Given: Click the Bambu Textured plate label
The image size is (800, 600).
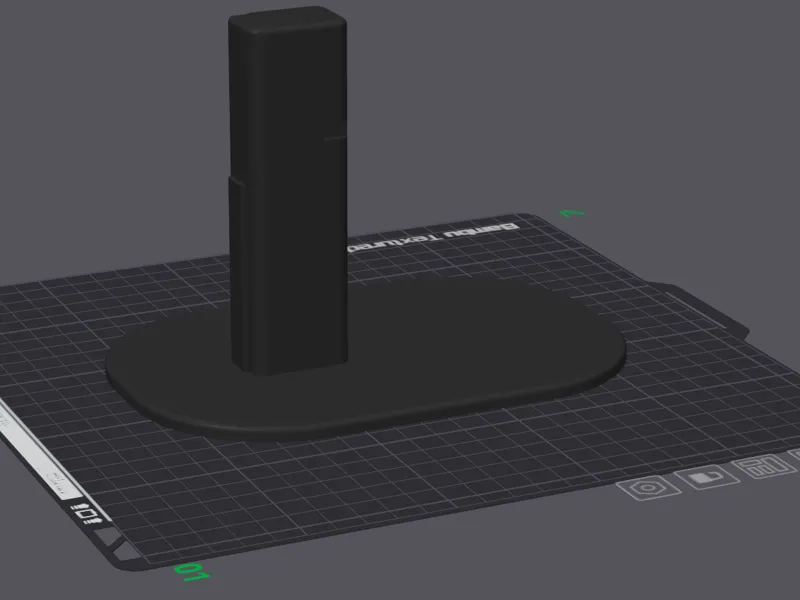Looking at the screenshot, I should [433, 237].
